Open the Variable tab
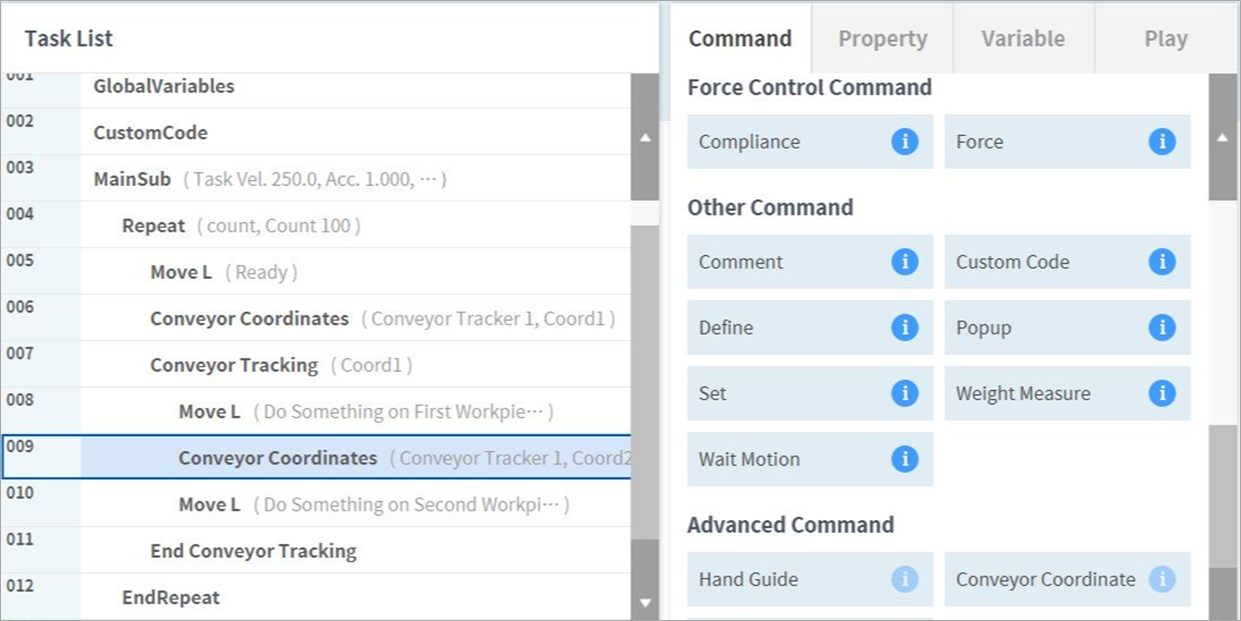Viewport: 1241px width, 621px height. pyautogui.click(x=1023, y=39)
